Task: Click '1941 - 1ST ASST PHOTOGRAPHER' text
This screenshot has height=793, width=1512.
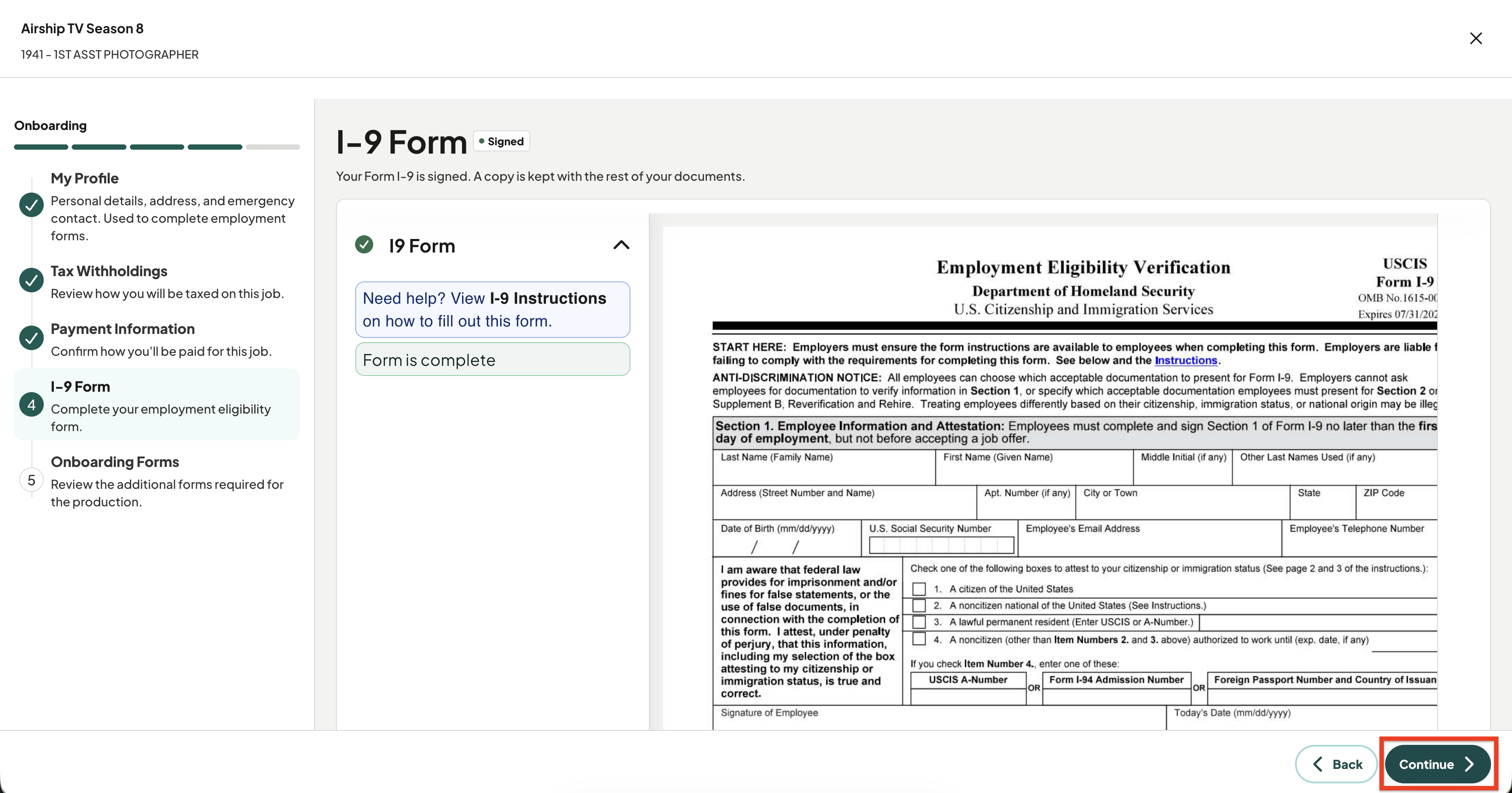Action: tap(110, 55)
